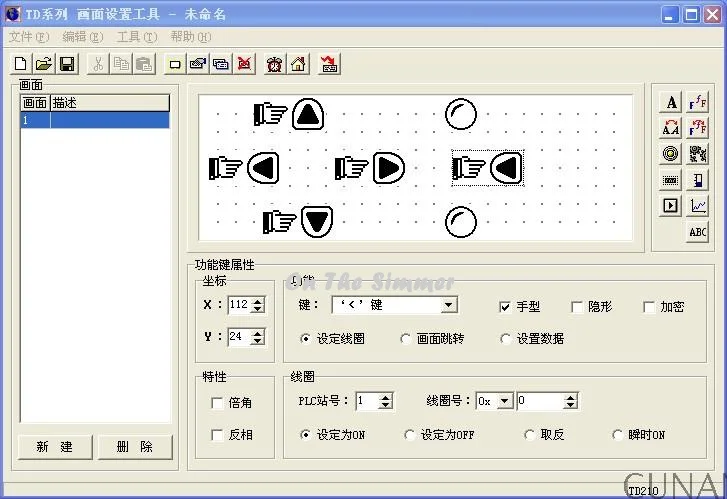Select the dynamic text 'AA' tool
The height and width of the screenshot is (499, 727).
[x=671, y=127]
